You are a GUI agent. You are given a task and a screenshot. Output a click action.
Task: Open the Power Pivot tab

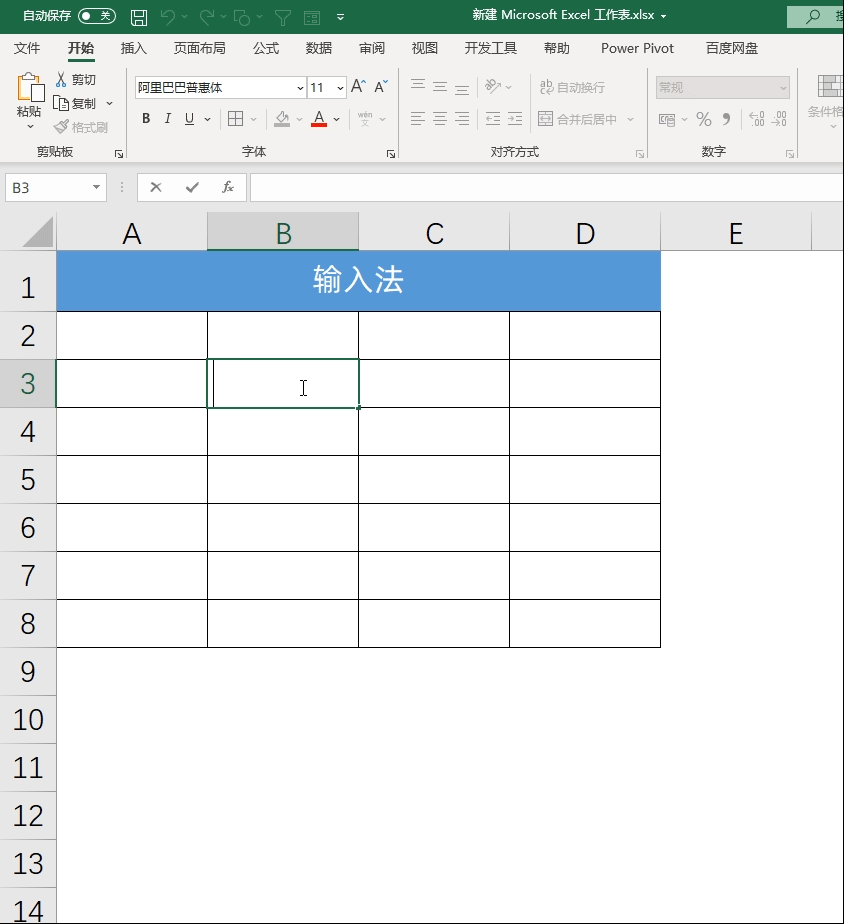click(x=637, y=47)
